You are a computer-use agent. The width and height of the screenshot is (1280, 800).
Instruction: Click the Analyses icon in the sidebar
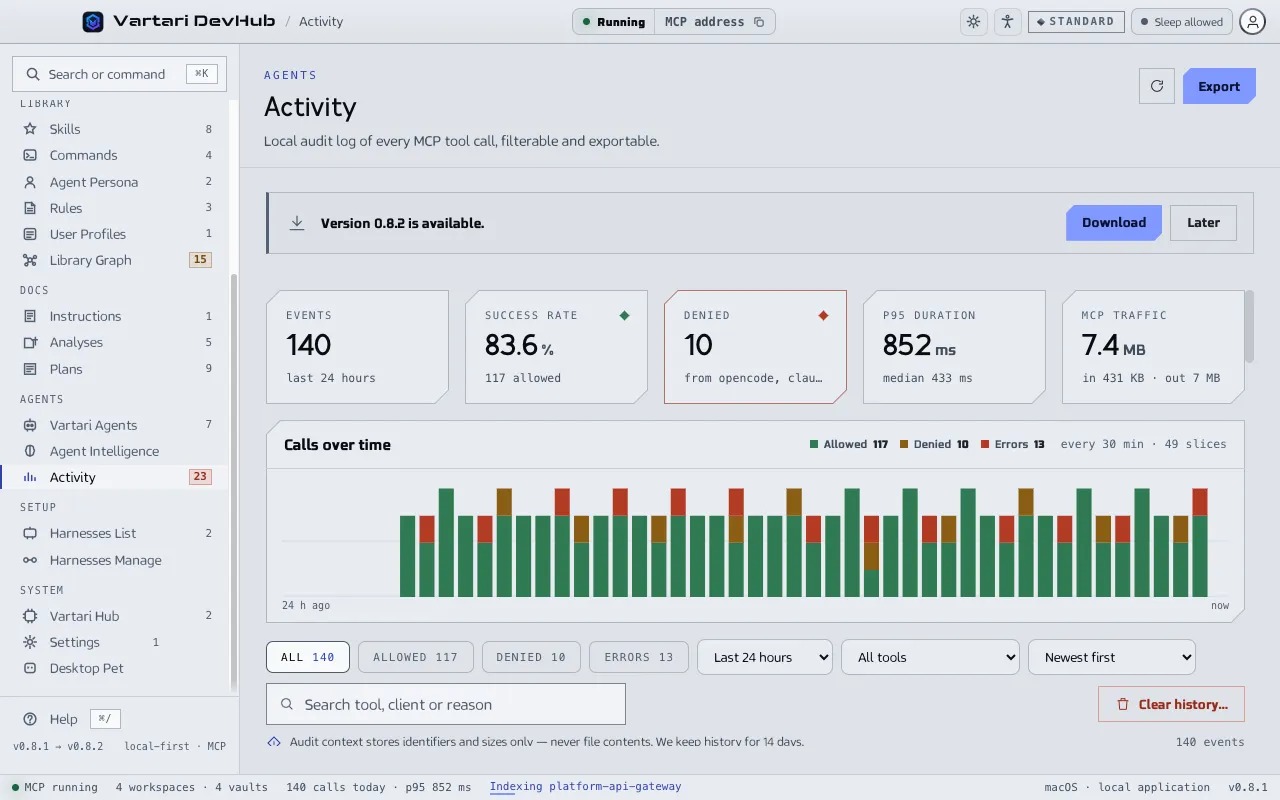point(30,342)
